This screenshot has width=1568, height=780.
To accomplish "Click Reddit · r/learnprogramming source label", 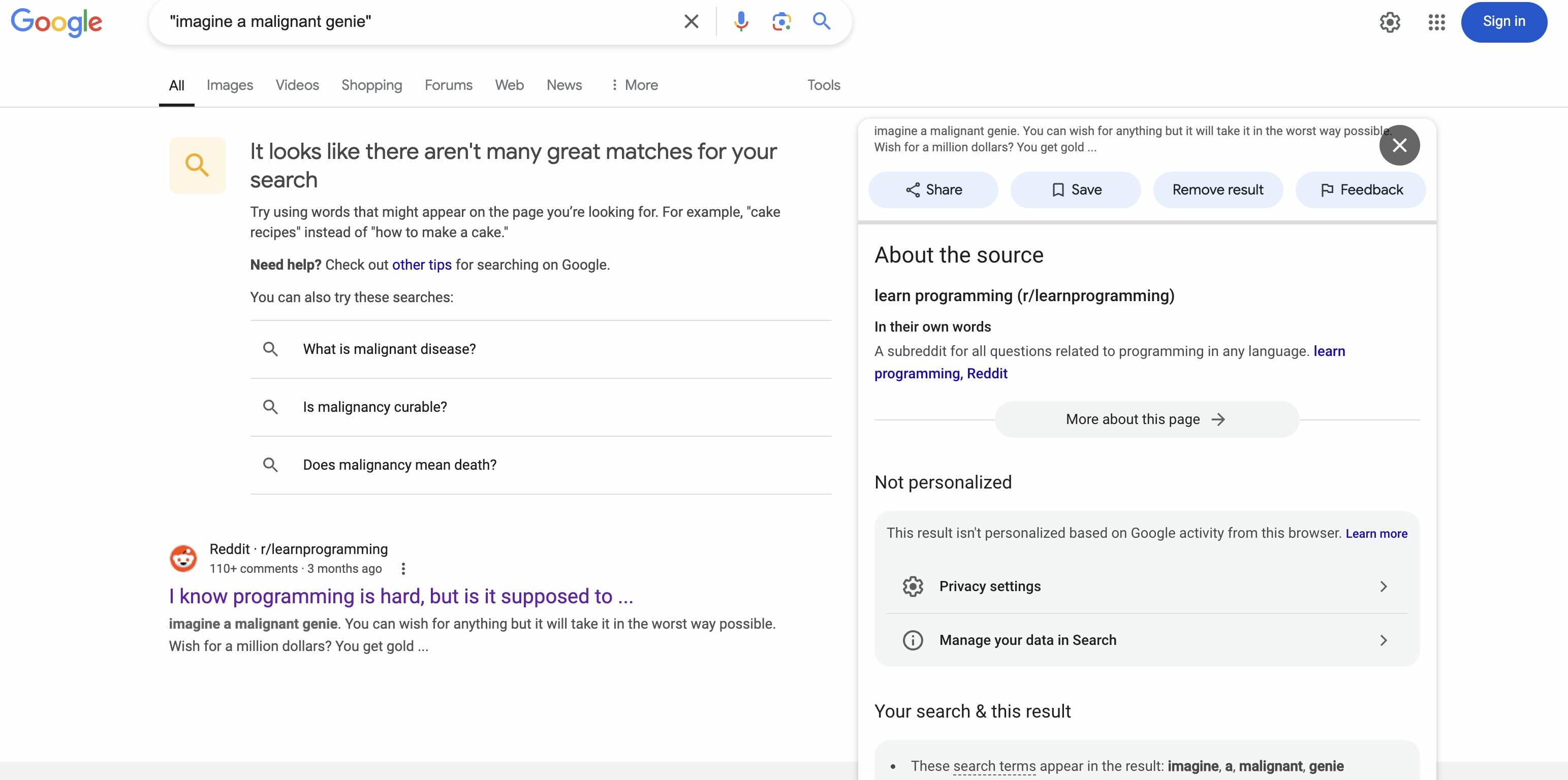I will point(298,549).
